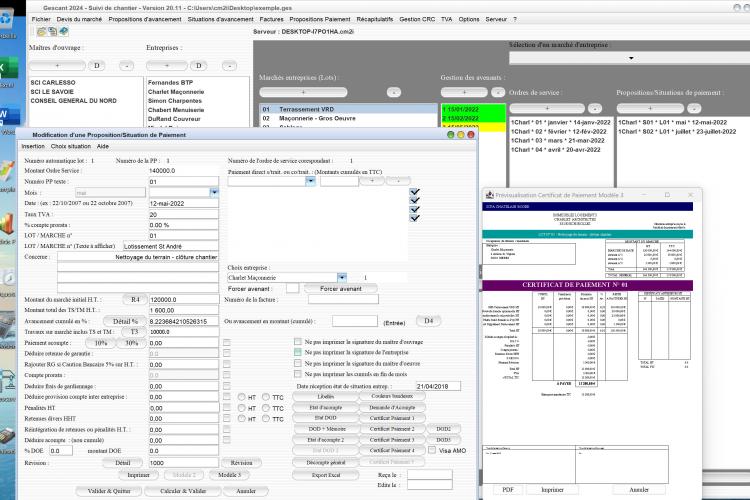Click Imprimer in the Prévisualisation window
750x500 pixels.
[552, 489]
